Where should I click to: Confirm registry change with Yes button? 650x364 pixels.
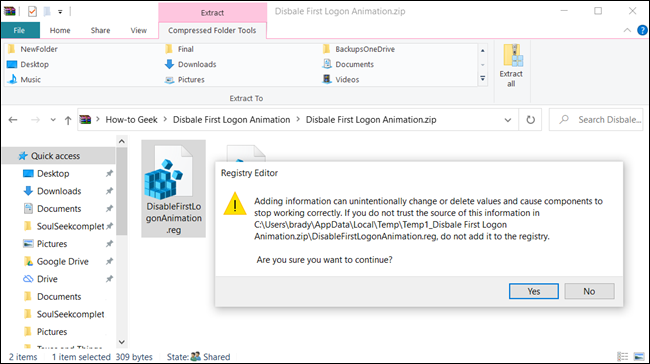[x=534, y=291]
